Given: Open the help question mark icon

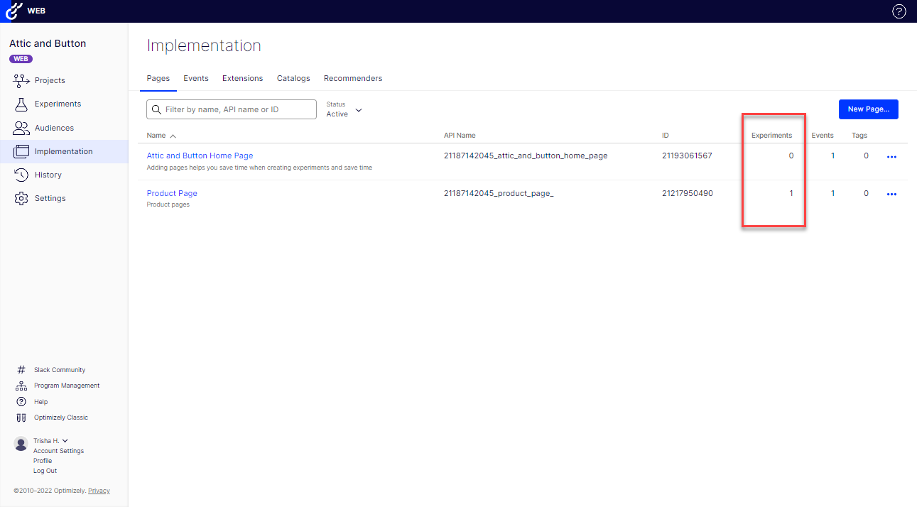Looking at the screenshot, I should [x=898, y=11].
